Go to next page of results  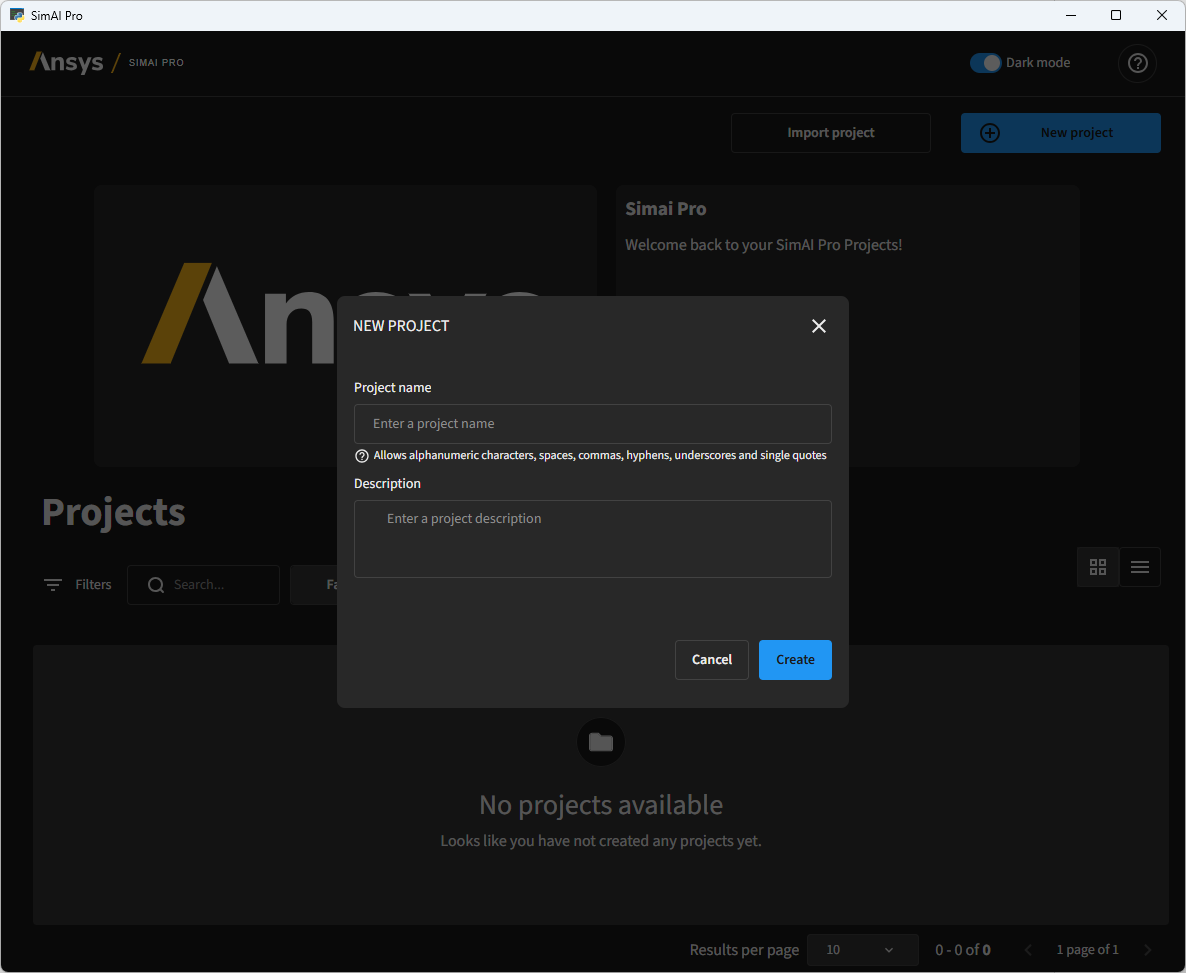coord(1147,950)
